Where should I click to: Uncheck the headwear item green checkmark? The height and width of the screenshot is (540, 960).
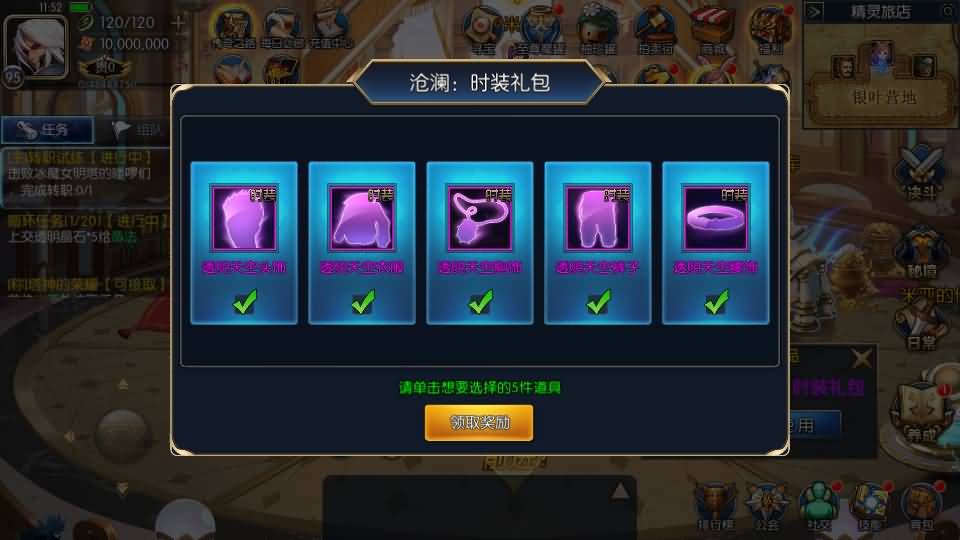(x=245, y=302)
